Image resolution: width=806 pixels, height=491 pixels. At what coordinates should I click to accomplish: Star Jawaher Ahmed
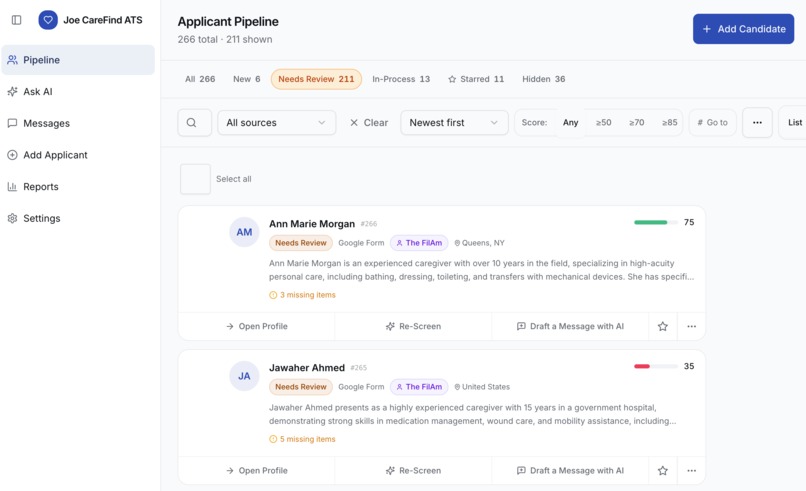(663, 470)
